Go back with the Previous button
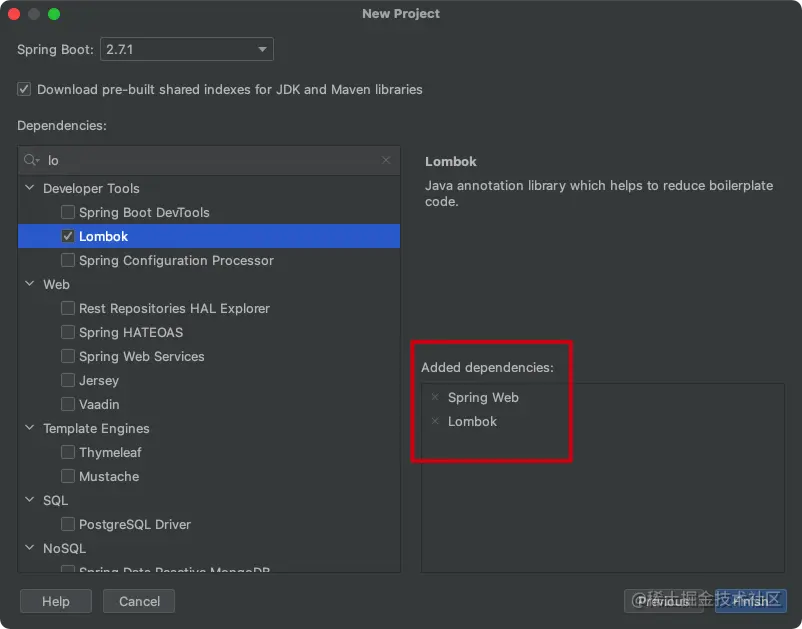Image resolution: width=802 pixels, height=629 pixels. (664, 601)
